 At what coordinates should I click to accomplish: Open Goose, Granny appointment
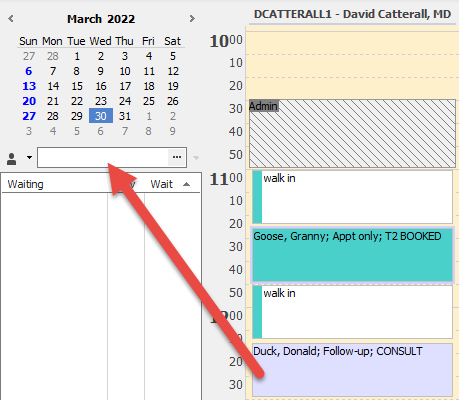coord(352,255)
